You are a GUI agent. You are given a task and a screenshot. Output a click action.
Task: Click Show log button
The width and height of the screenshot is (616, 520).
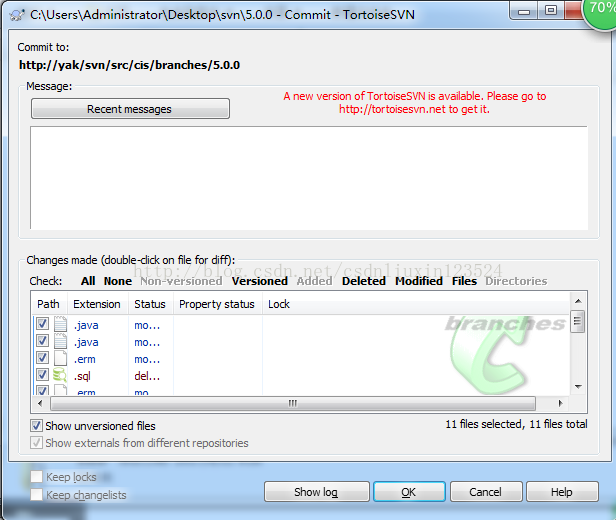317,492
